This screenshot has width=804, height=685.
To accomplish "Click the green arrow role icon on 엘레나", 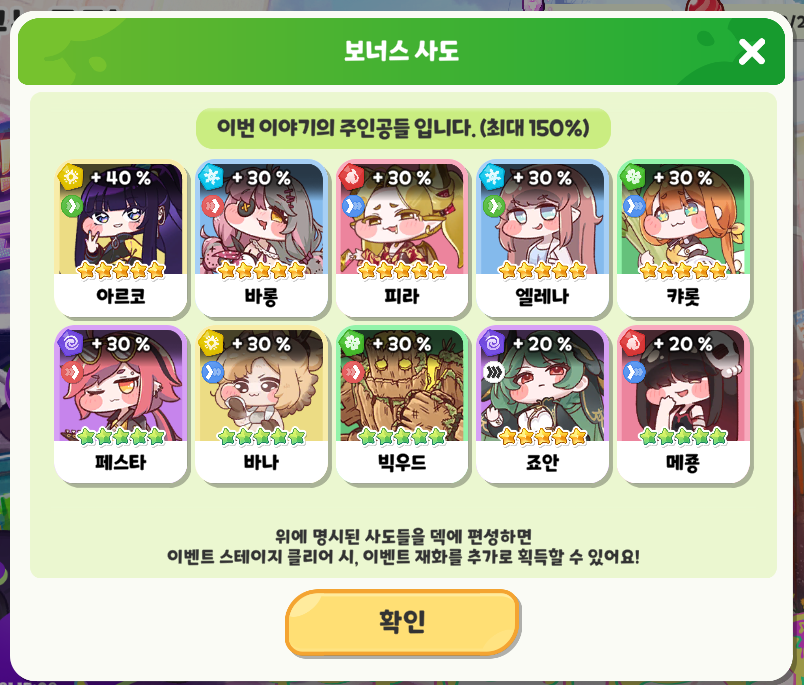I will click(493, 206).
